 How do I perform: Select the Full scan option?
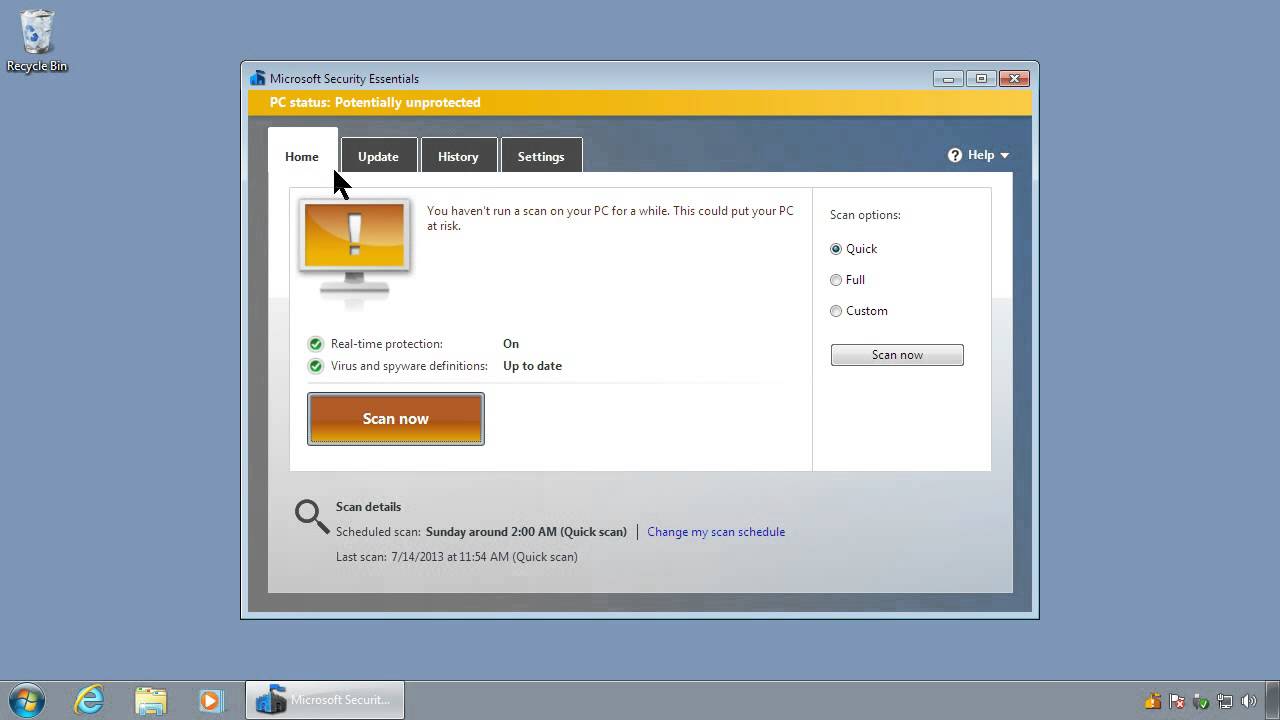[836, 280]
